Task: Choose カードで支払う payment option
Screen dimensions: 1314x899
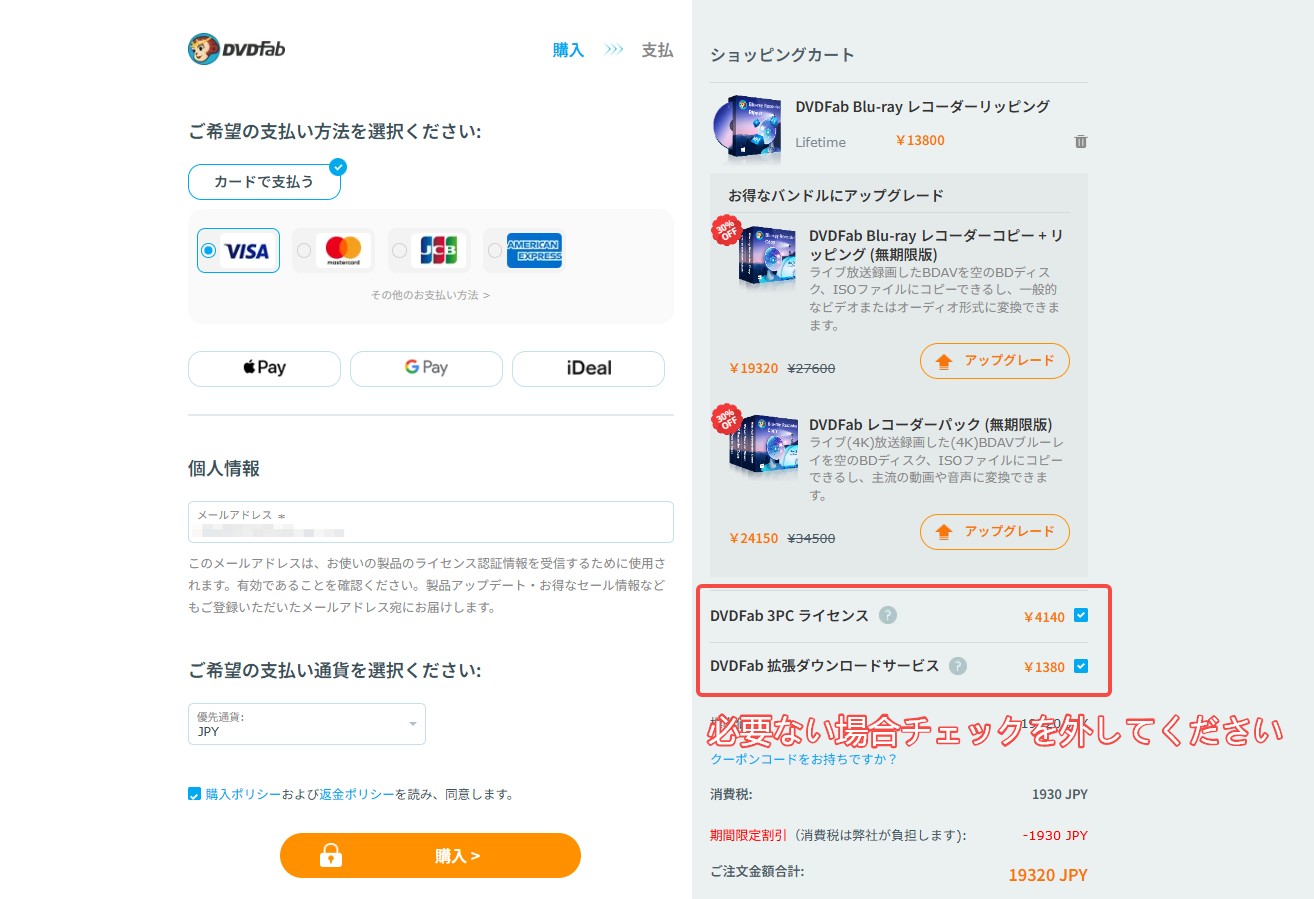Action: pos(264,182)
